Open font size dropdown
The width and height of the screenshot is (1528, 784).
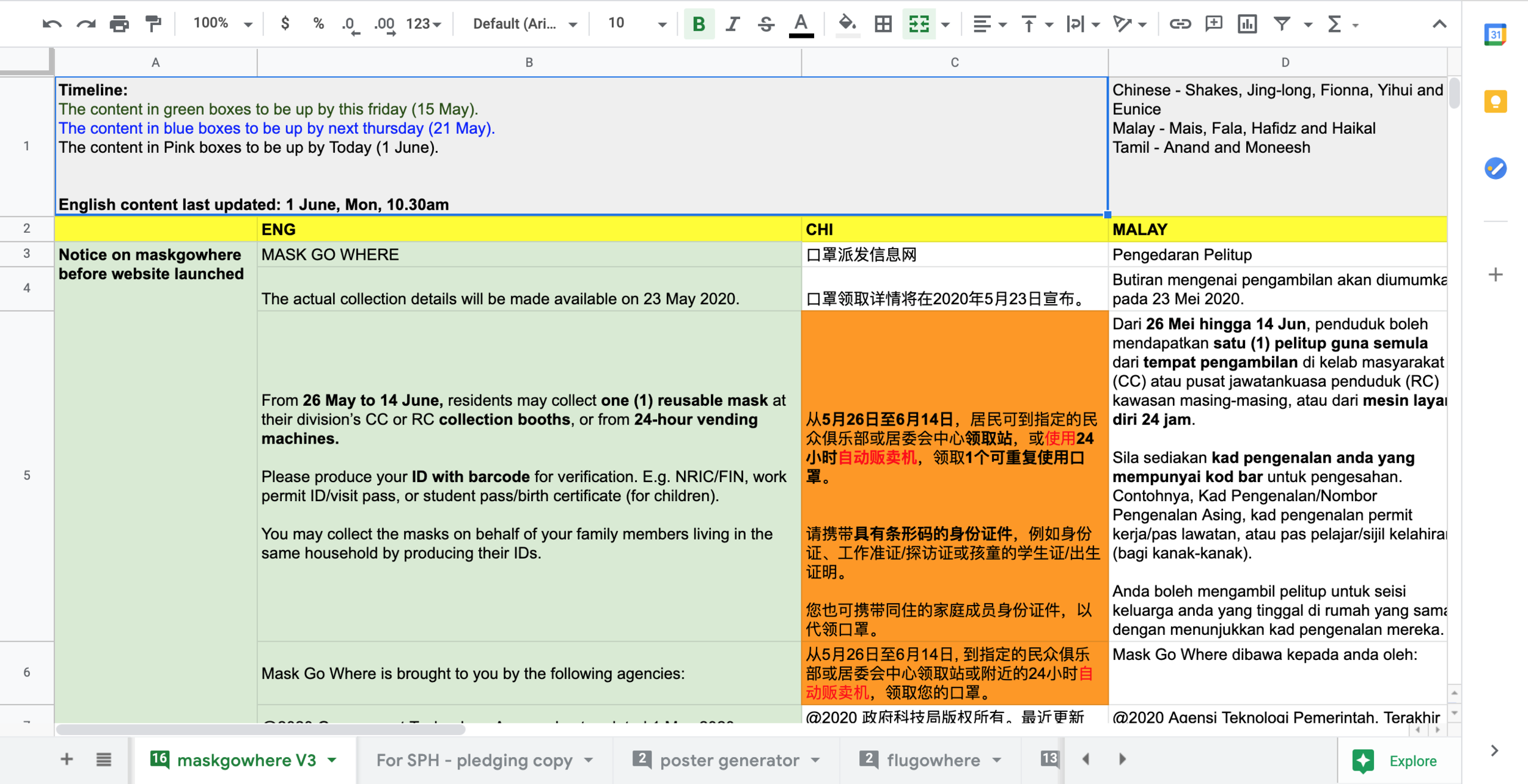tap(636, 24)
